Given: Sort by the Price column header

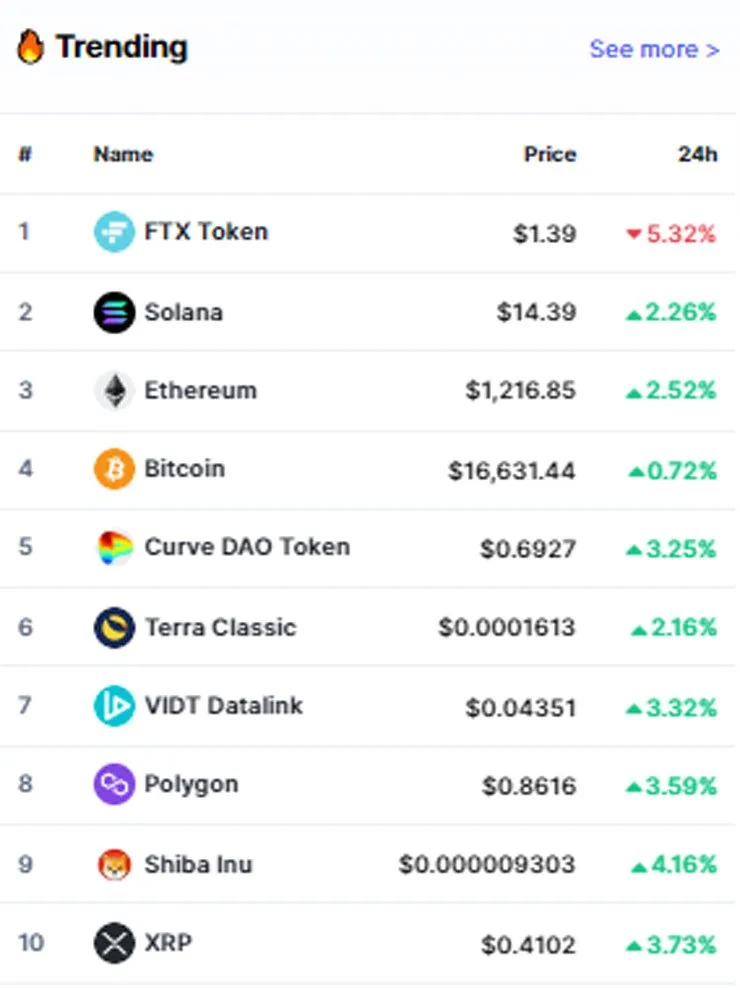Looking at the screenshot, I should pyautogui.click(x=550, y=154).
